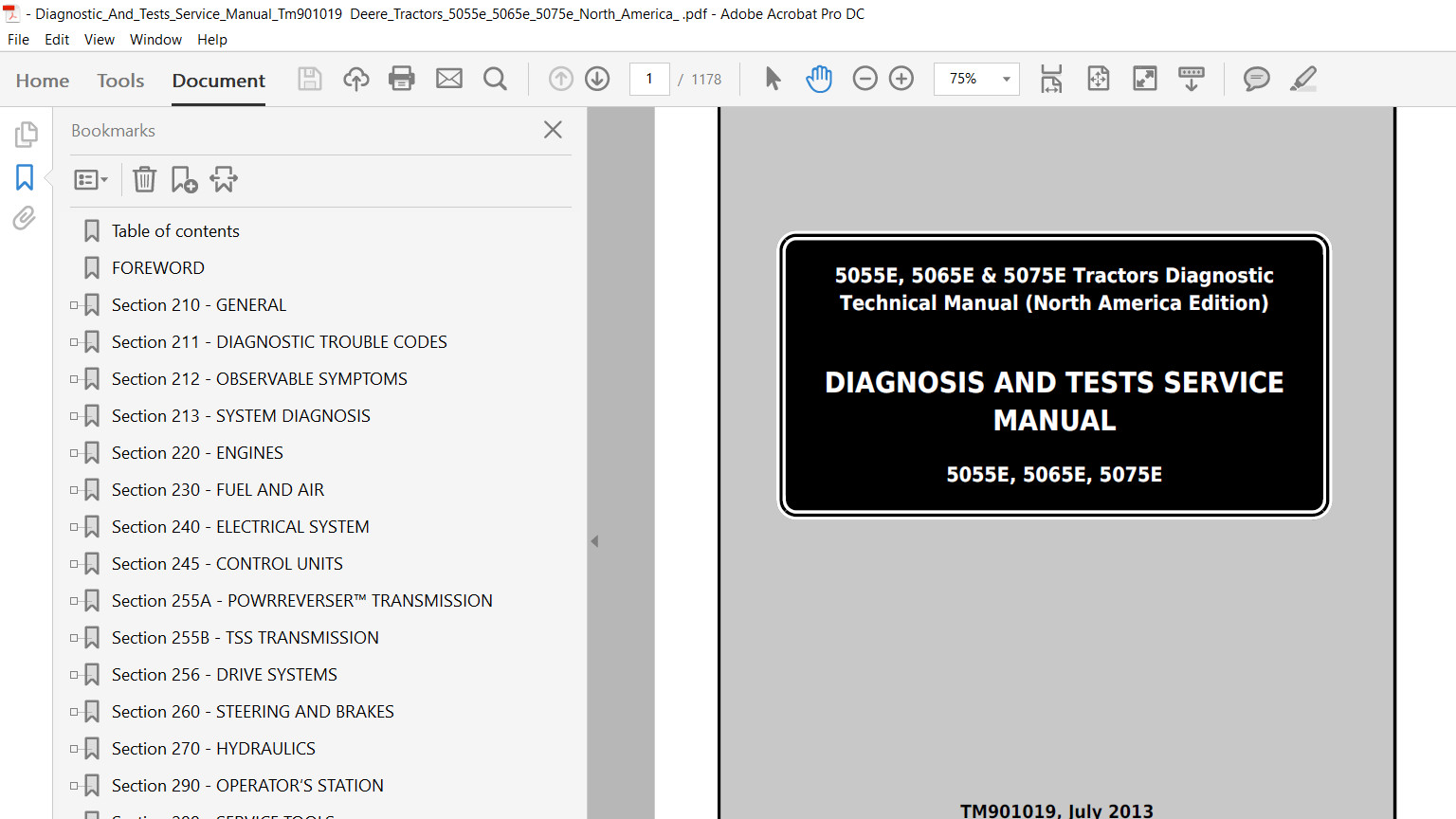The width and height of the screenshot is (1456, 819).
Task: Expand Section 240 Electrical System node
Action: [74, 527]
